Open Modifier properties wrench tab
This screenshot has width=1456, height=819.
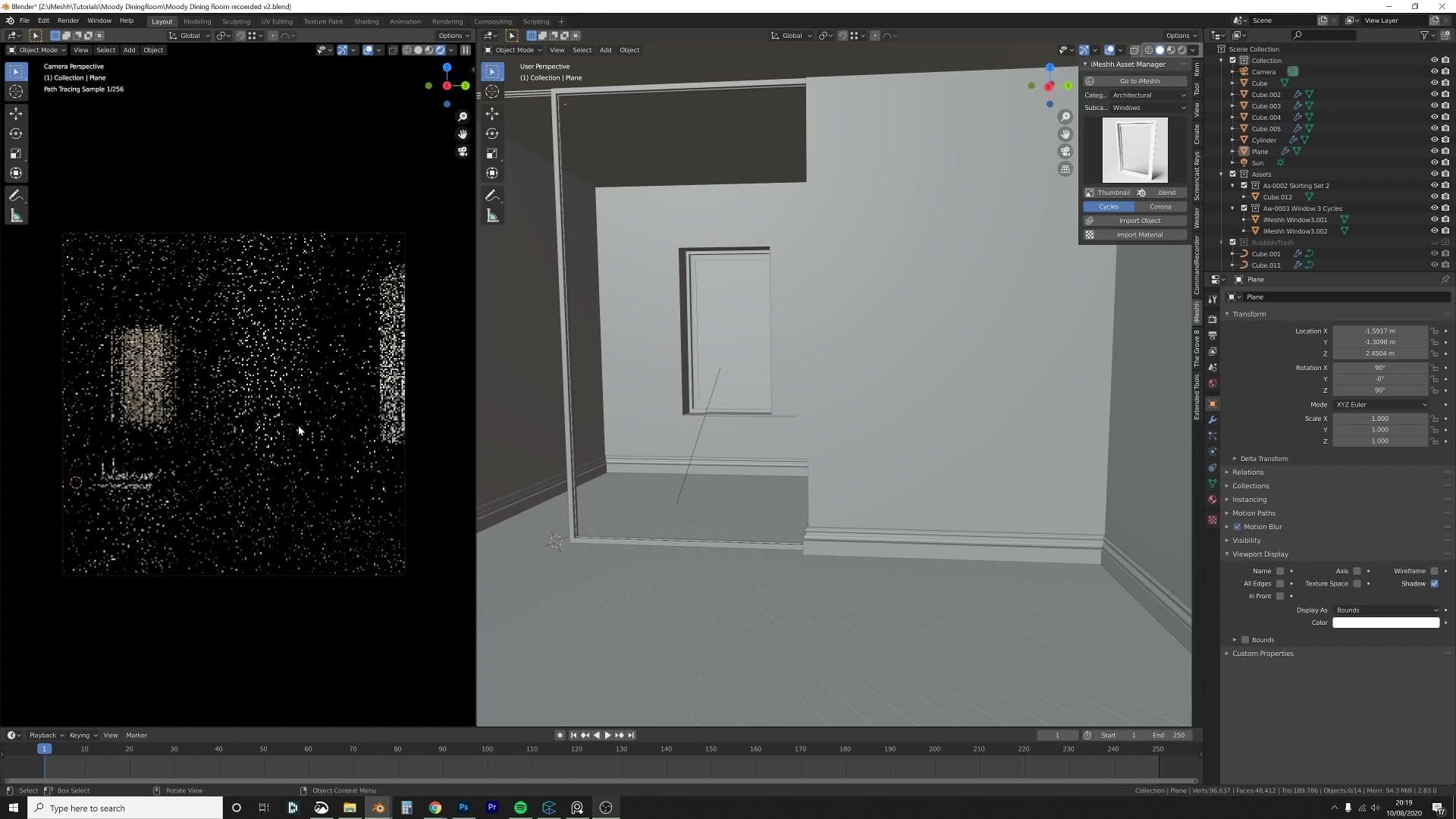coord(1213,419)
